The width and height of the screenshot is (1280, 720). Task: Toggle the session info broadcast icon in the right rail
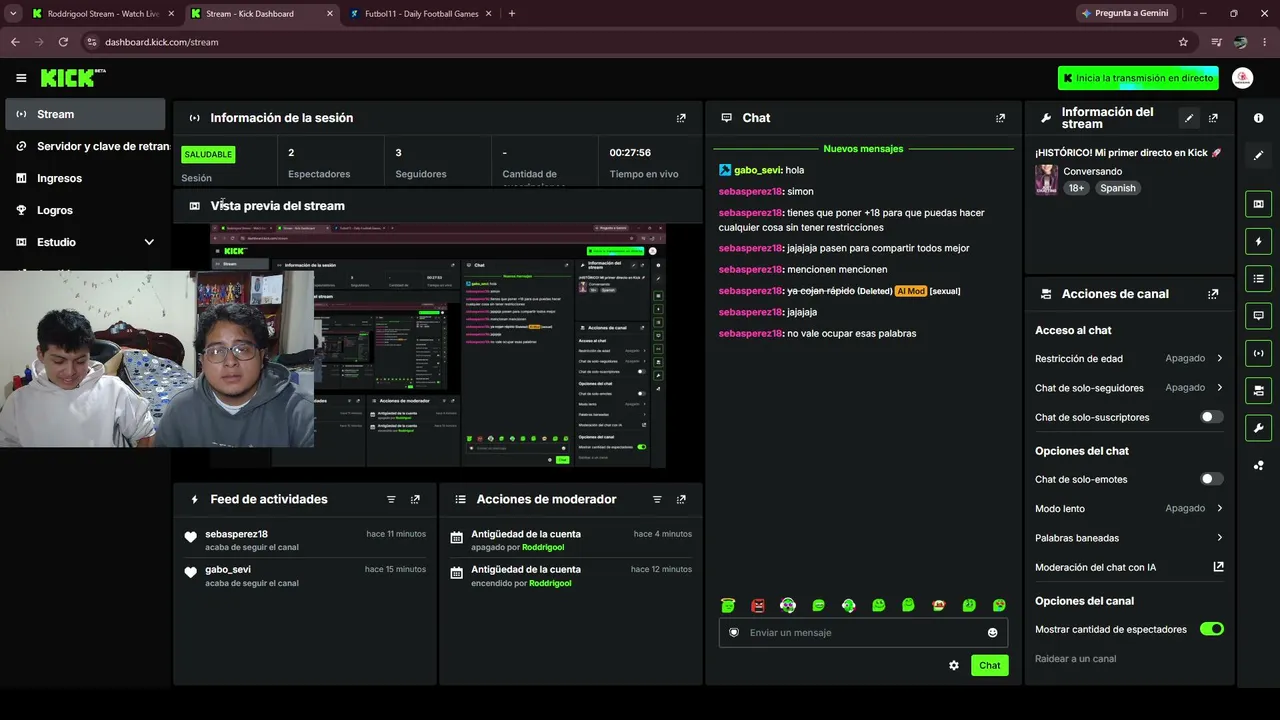[x=1258, y=353]
